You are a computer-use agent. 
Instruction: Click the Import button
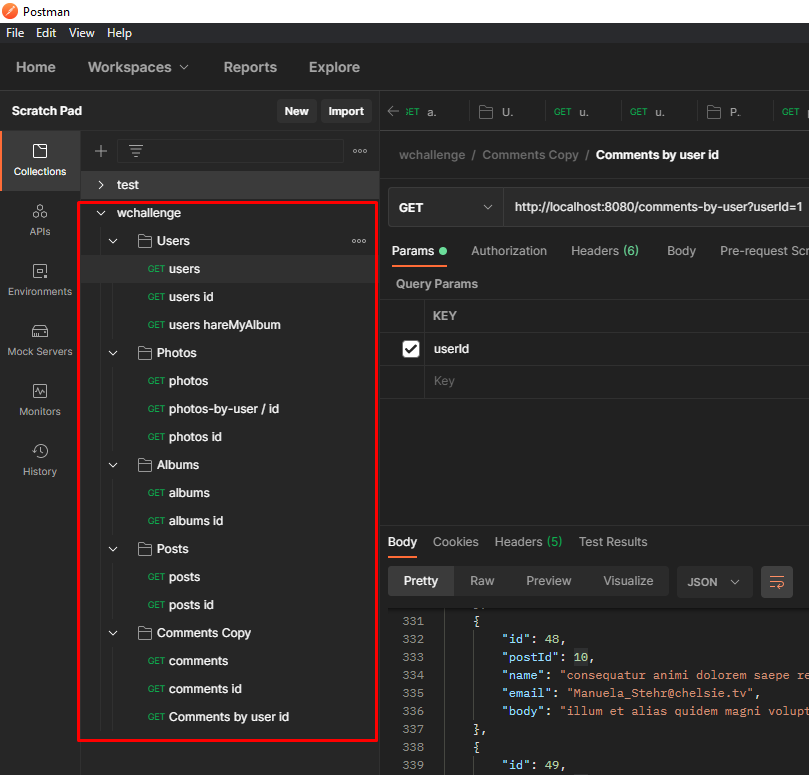[346, 111]
